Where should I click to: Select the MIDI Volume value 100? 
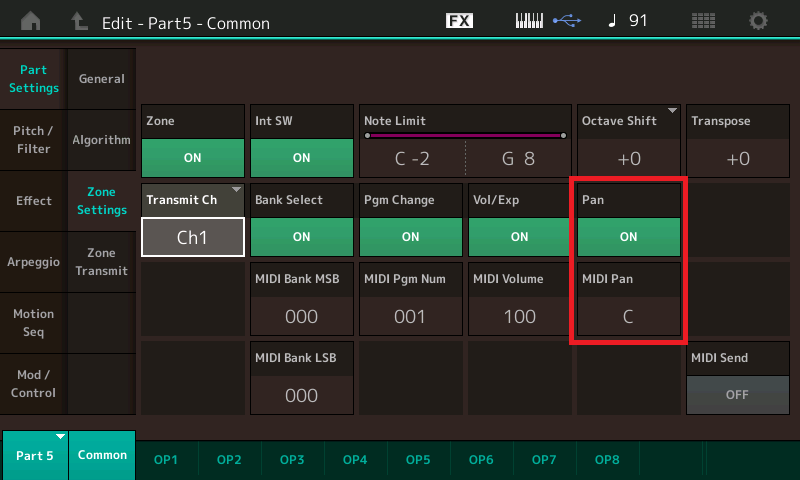tap(519, 316)
